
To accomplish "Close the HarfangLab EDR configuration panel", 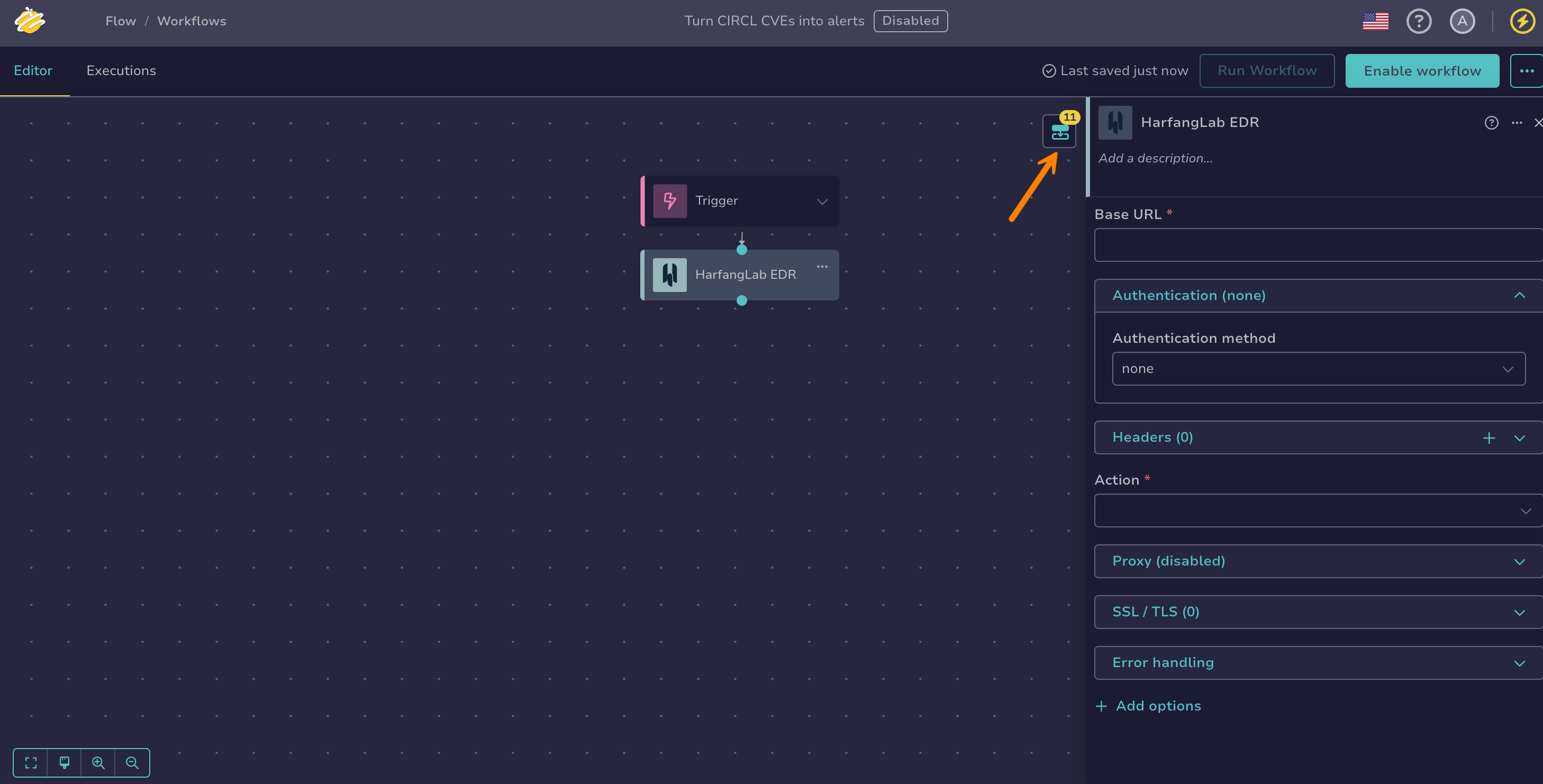I will 1538,123.
